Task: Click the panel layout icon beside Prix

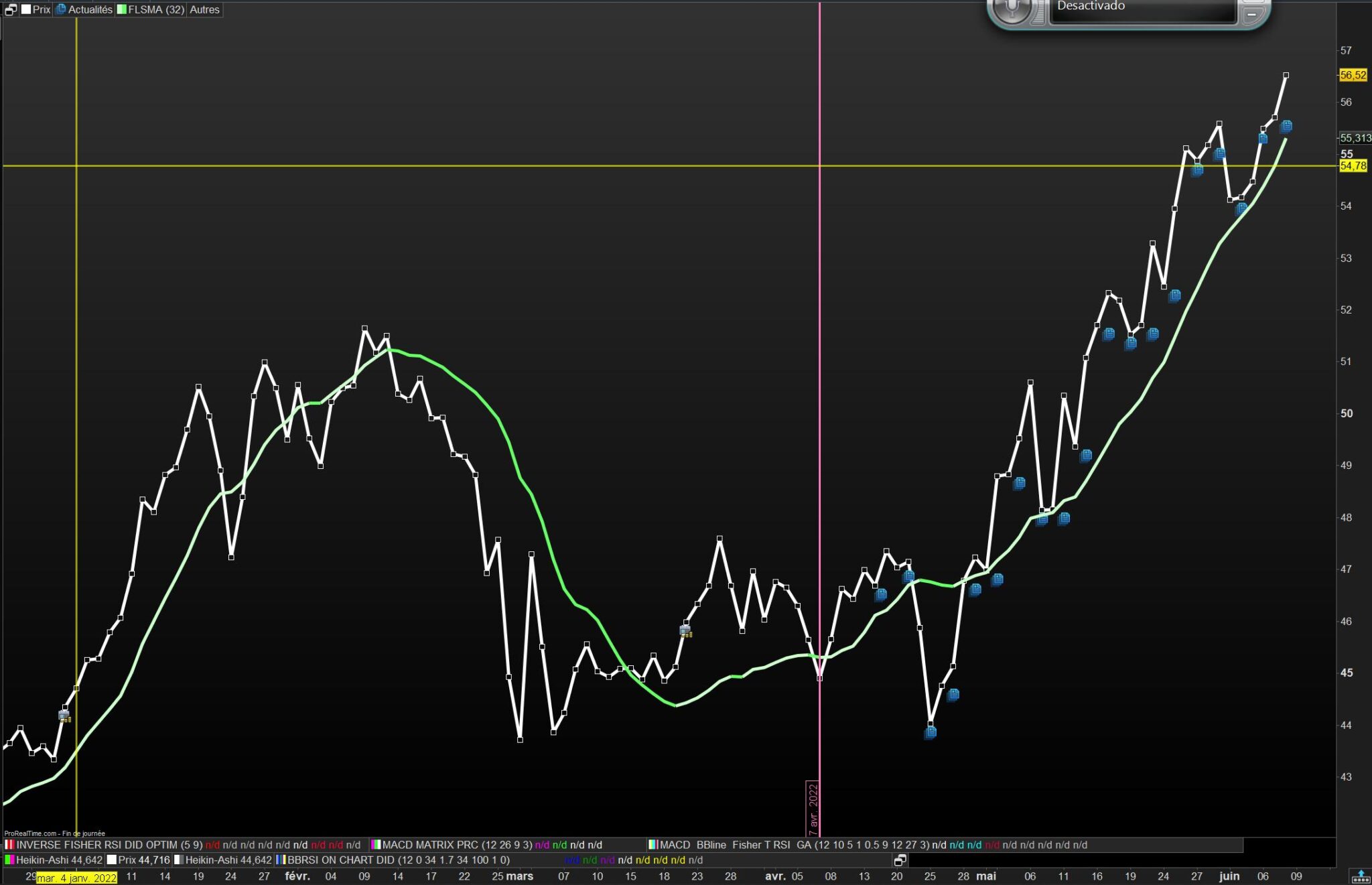Action: [x=11, y=9]
